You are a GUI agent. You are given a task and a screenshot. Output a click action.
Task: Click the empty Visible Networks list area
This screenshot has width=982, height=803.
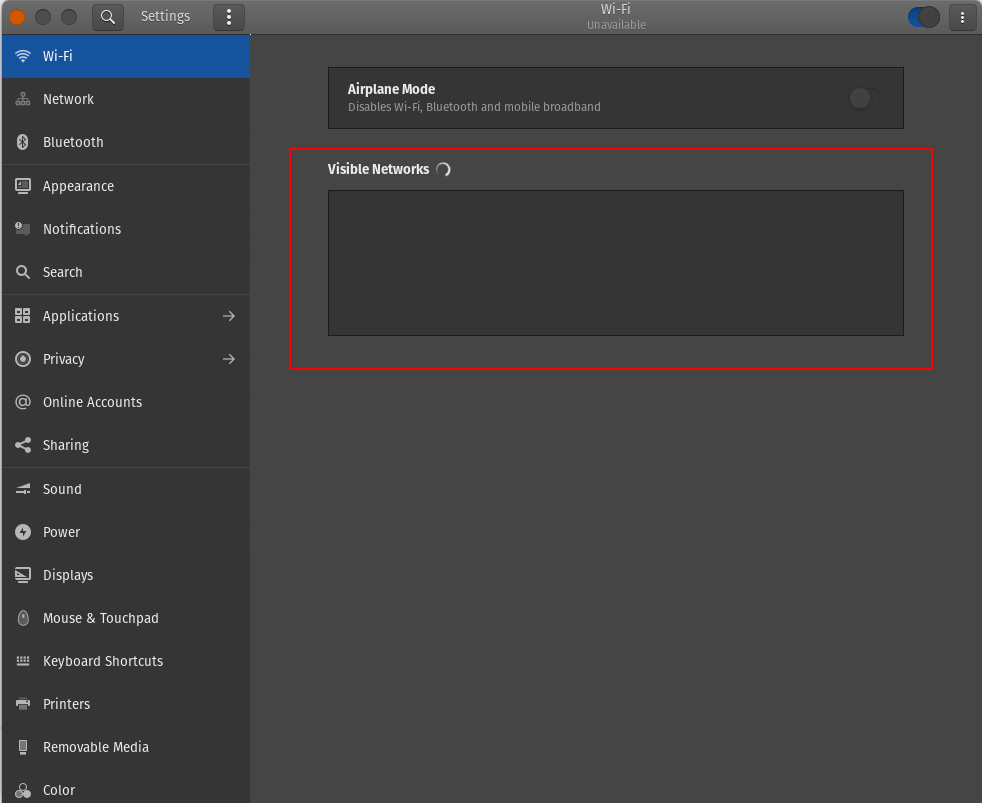[615, 262]
